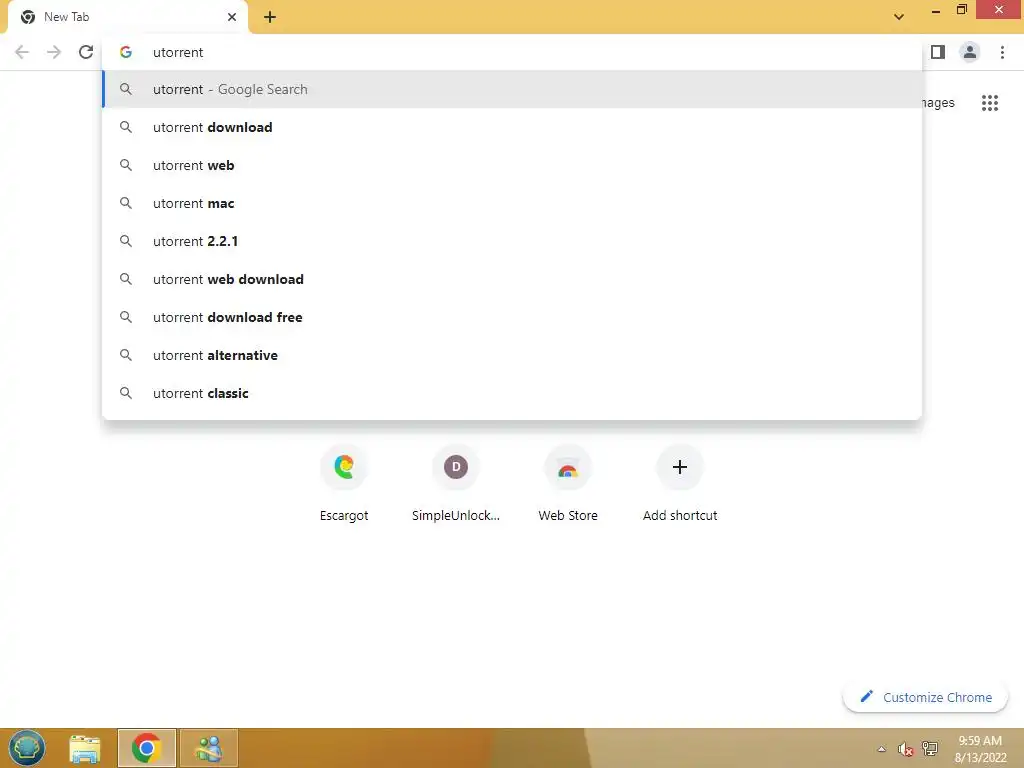Click the Customize Chrome button
Viewport: 1024px width, 768px height.
click(x=925, y=697)
